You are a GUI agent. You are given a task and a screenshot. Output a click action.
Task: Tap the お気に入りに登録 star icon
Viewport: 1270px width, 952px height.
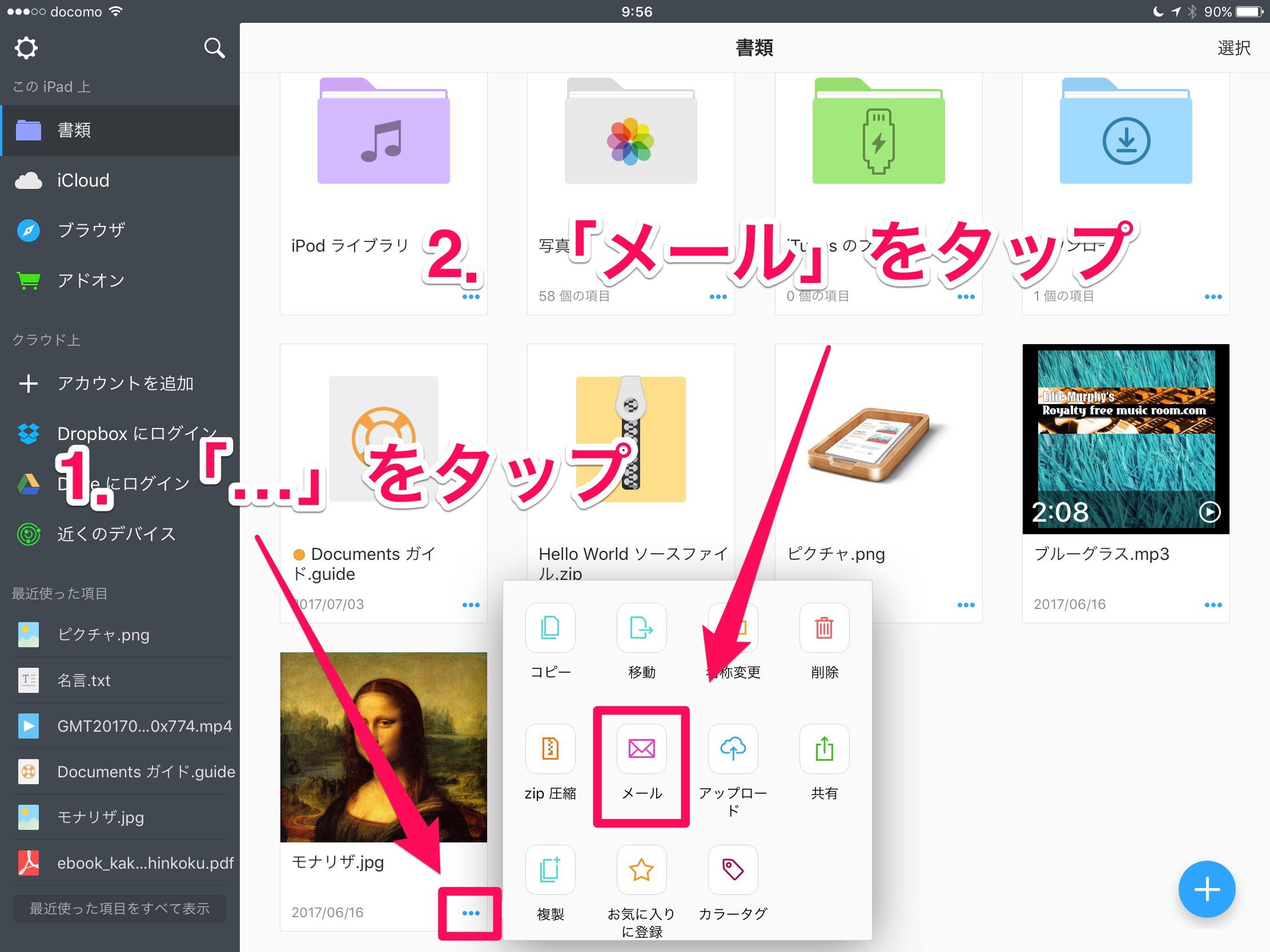point(641,869)
